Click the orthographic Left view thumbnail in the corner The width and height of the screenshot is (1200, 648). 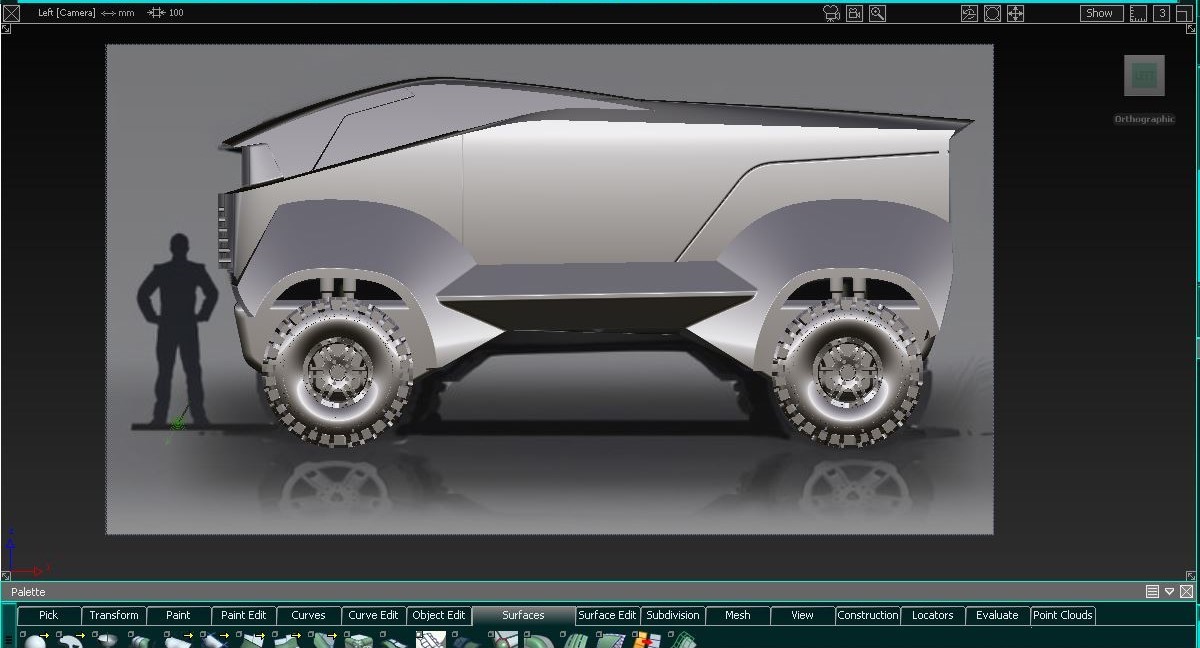[1142, 75]
